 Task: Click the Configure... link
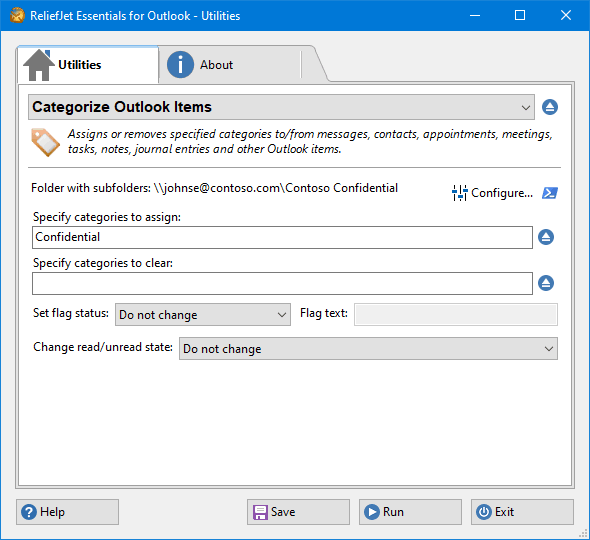click(502, 193)
